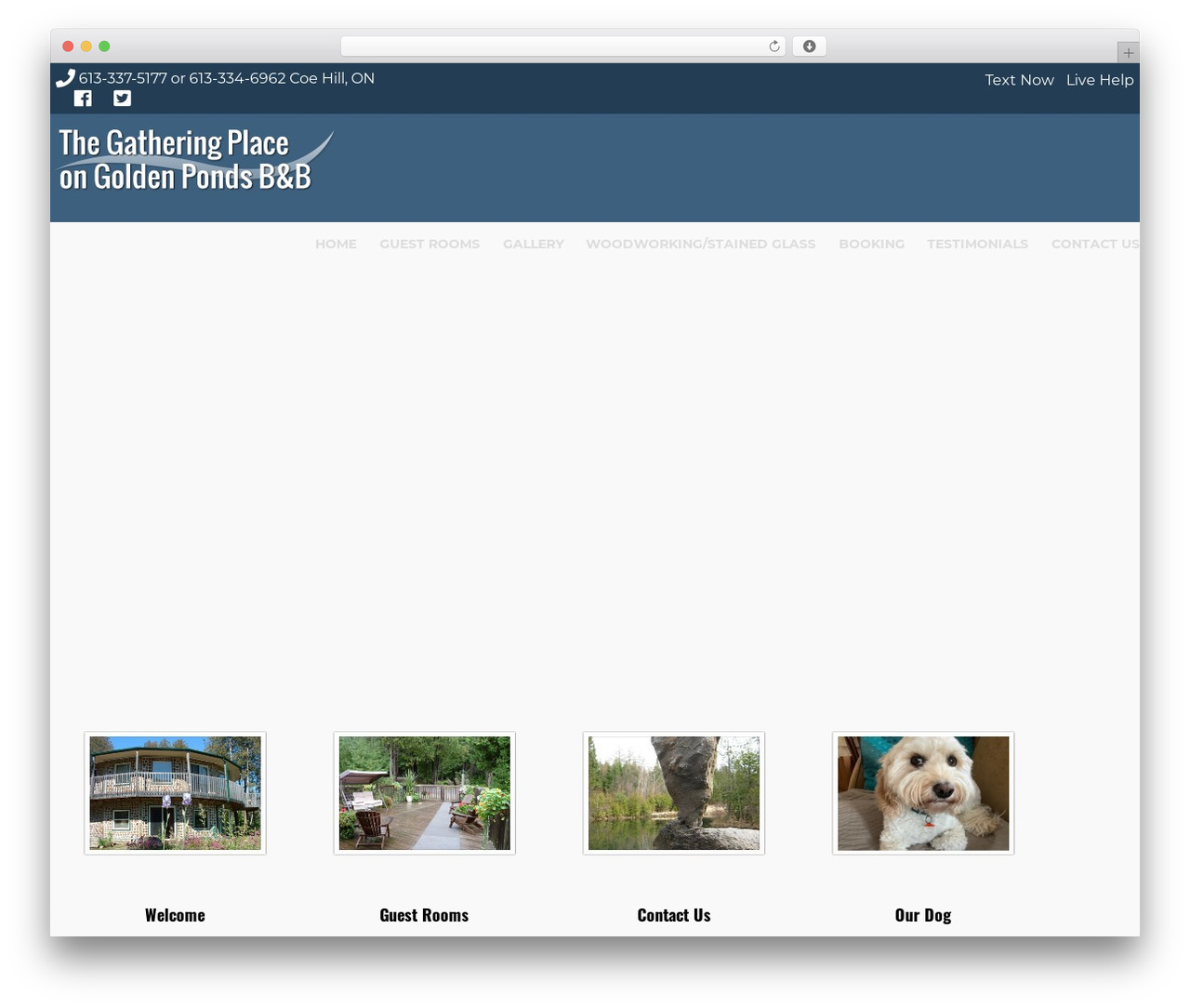1190x1008 pixels.
Task: Open the house exterior thumbnail
Action: (175, 793)
